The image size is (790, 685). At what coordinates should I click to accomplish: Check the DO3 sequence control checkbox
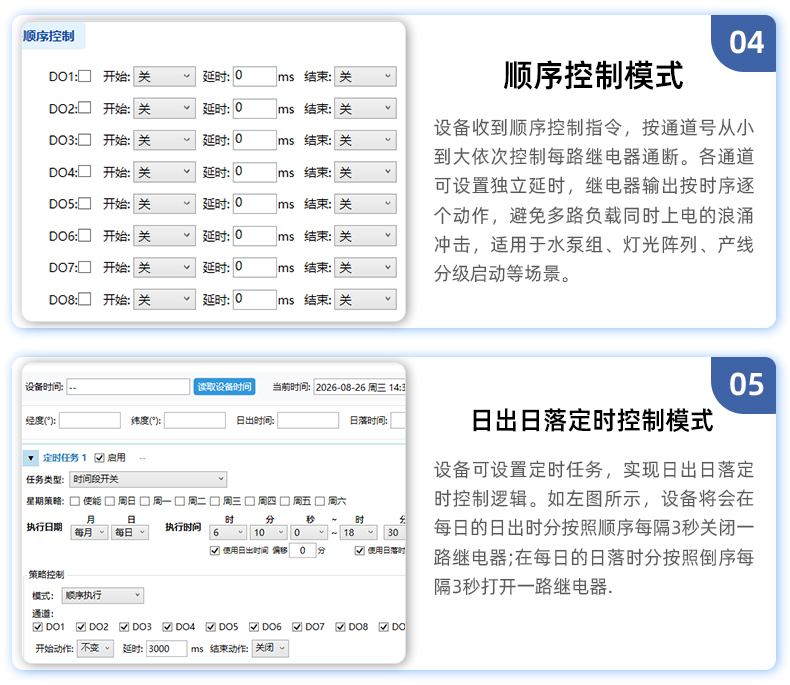(x=85, y=140)
